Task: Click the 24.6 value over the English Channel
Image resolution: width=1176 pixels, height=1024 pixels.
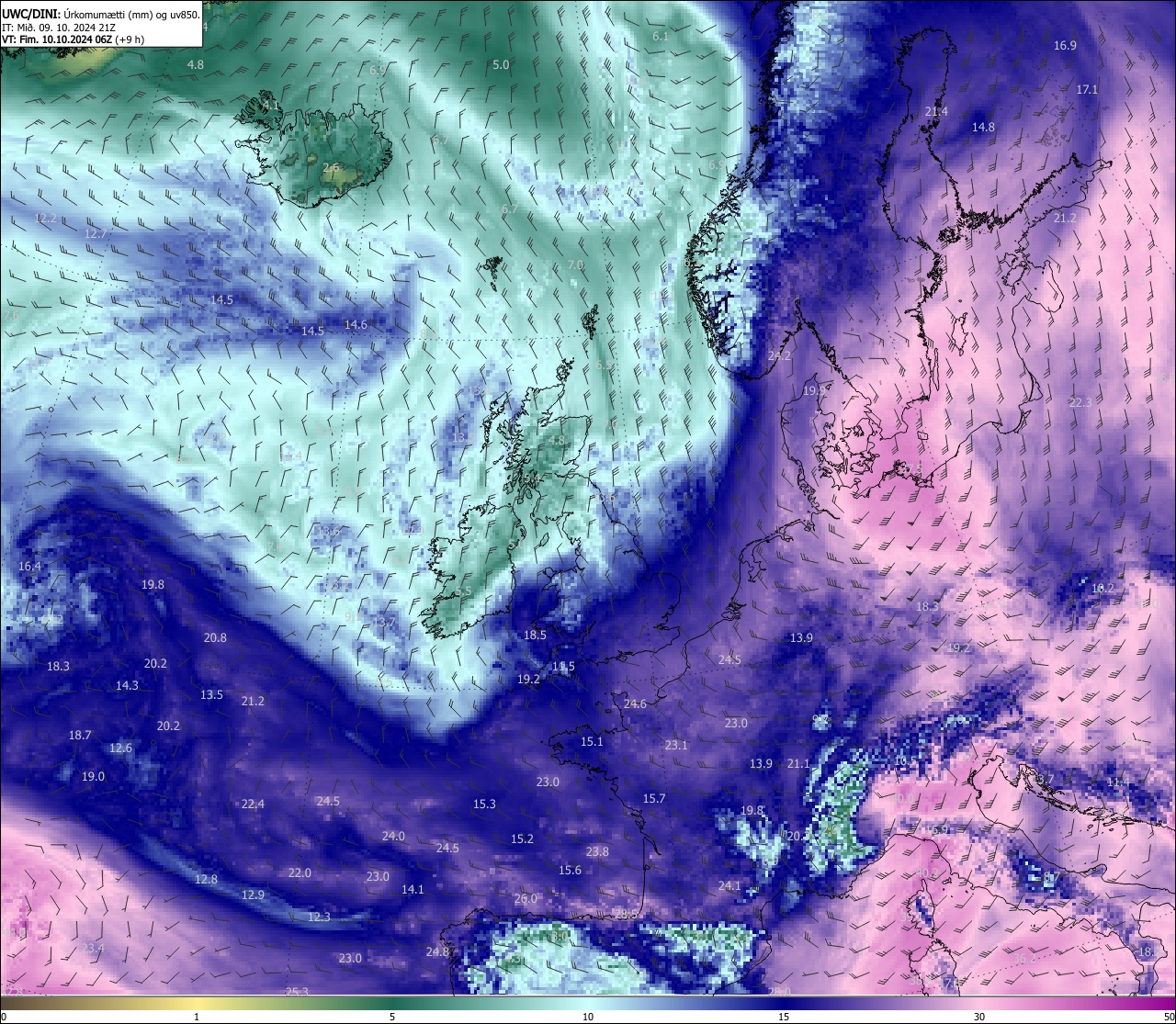Action: point(635,703)
